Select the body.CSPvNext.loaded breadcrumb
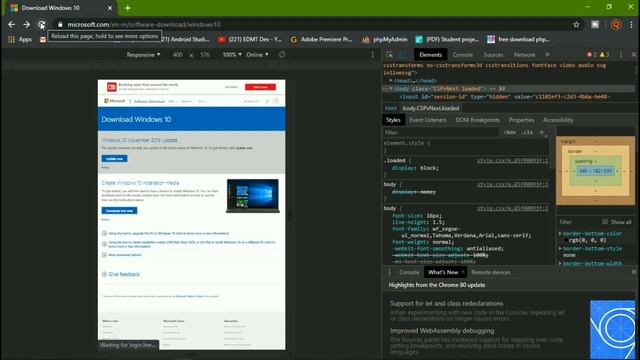Image resolution: width=640 pixels, height=360 pixels. tap(431, 108)
